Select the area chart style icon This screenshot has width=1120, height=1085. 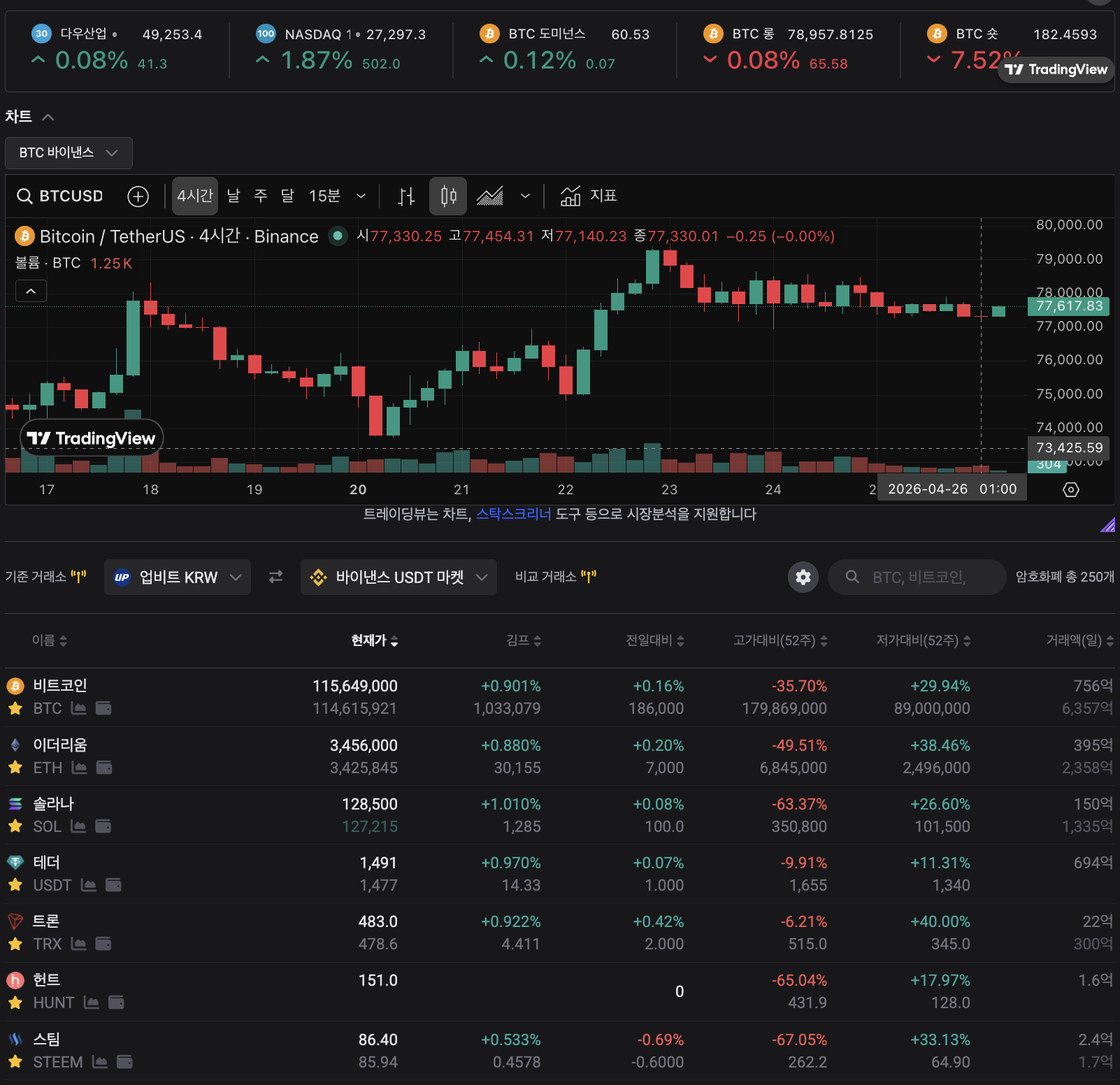(x=490, y=196)
